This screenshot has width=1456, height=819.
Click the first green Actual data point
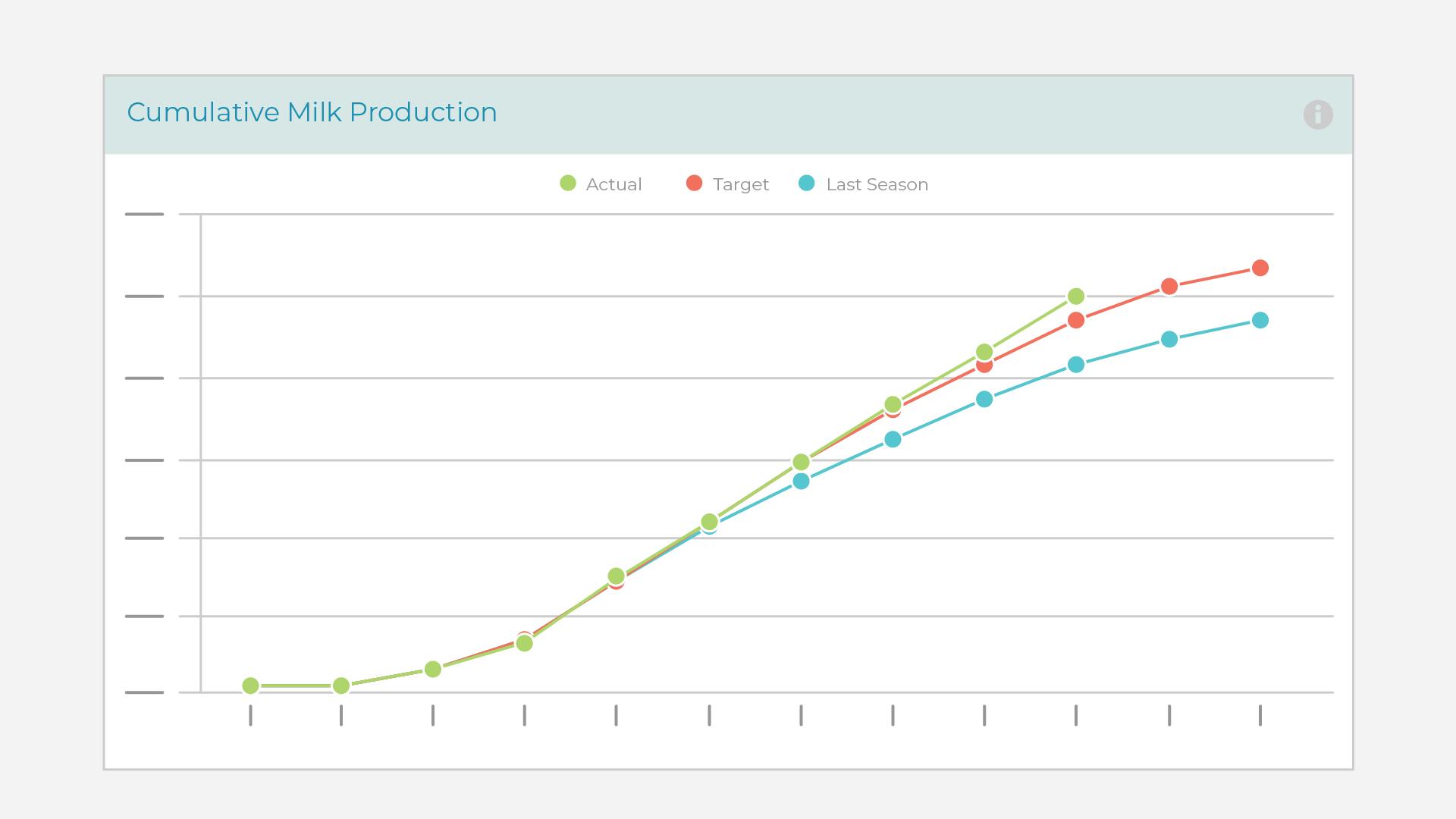[x=250, y=686]
